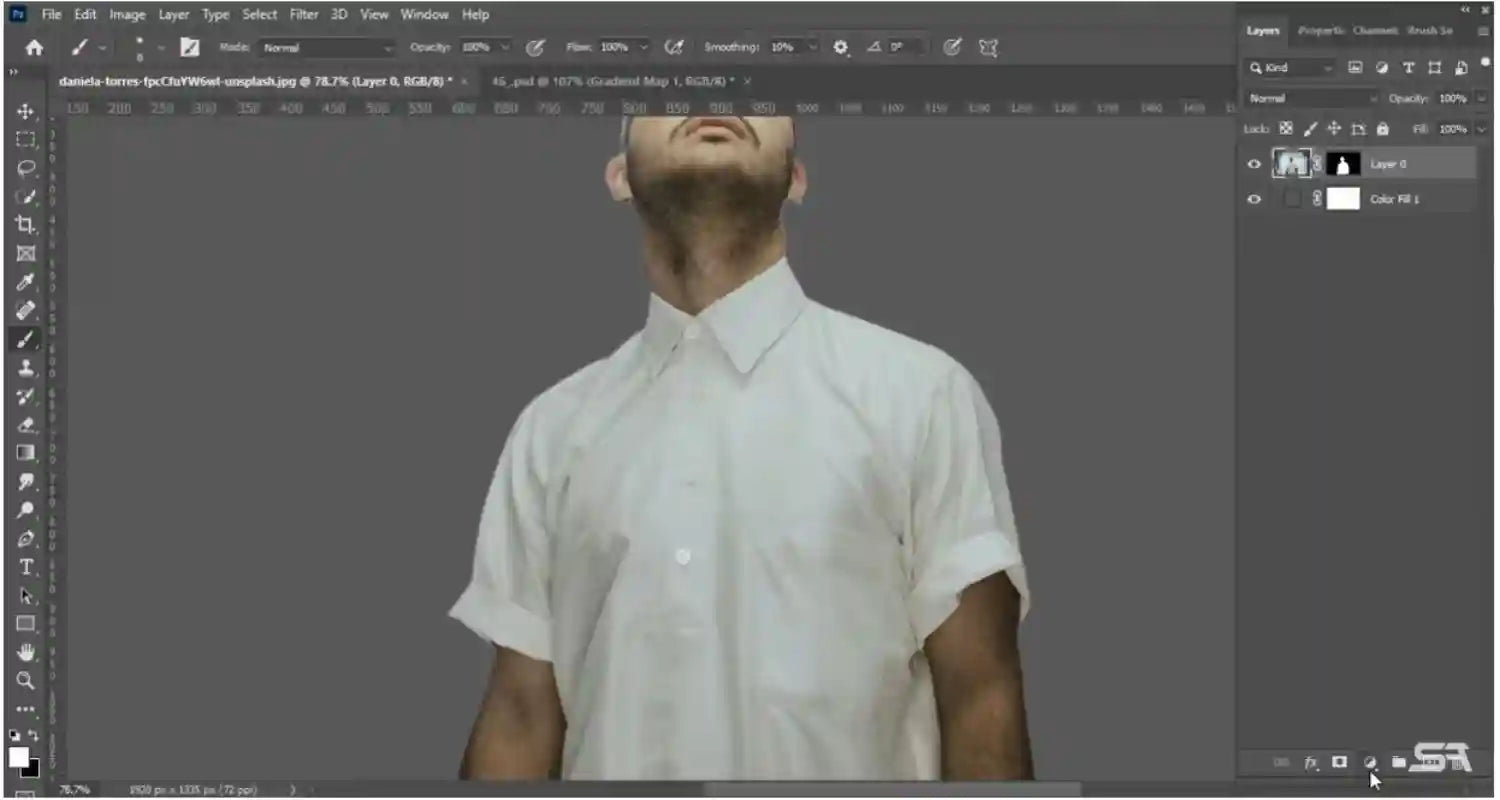This screenshot has height=800, width=1500.
Task: Select the Pen tool
Action: 26,539
